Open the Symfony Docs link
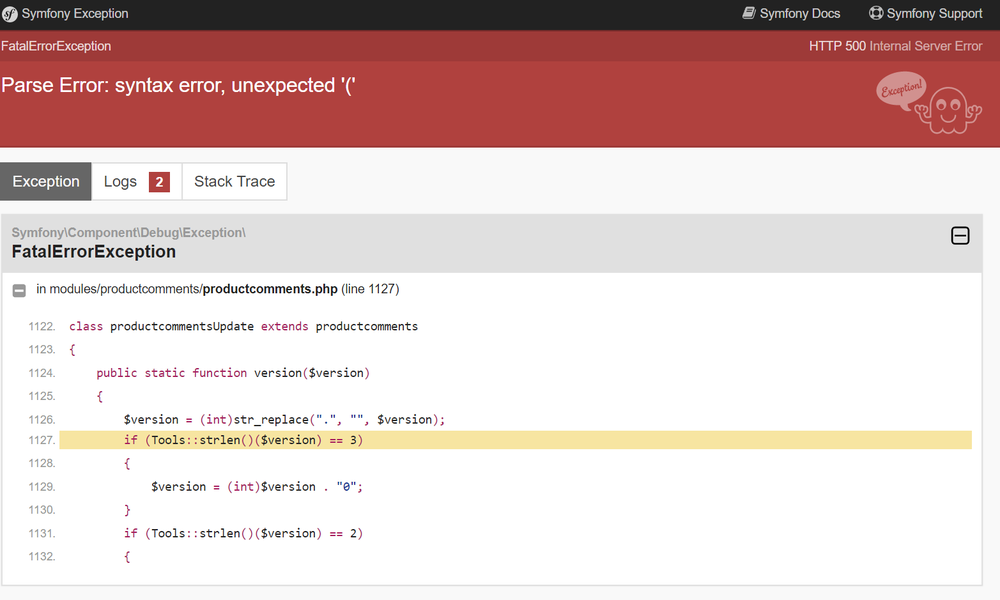The image size is (1000, 600). point(800,14)
